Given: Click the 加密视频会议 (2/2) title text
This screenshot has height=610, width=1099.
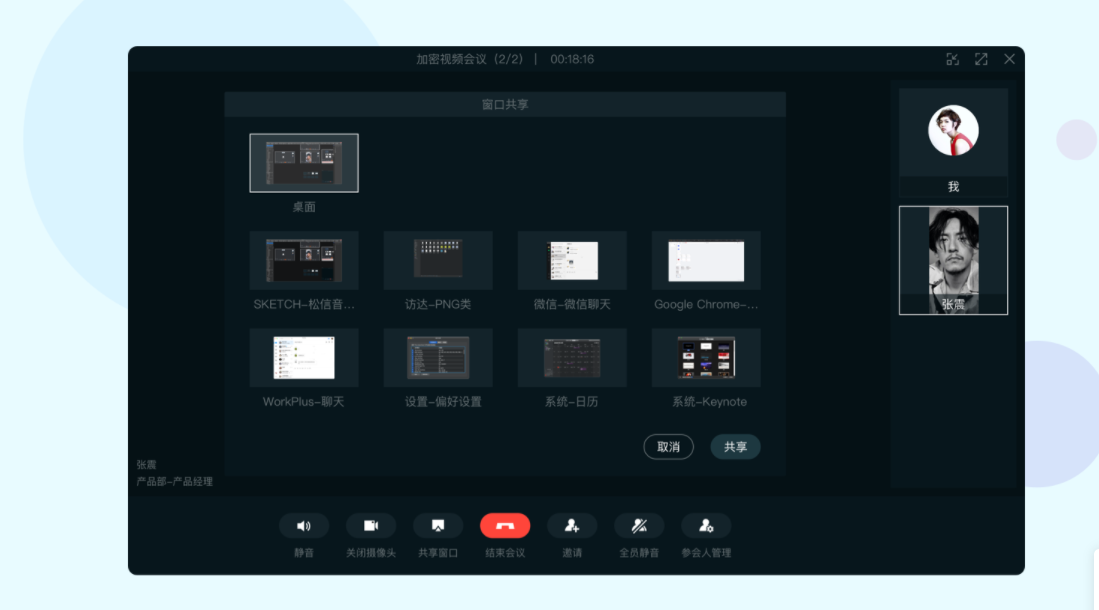Looking at the screenshot, I should click(x=470, y=60).
